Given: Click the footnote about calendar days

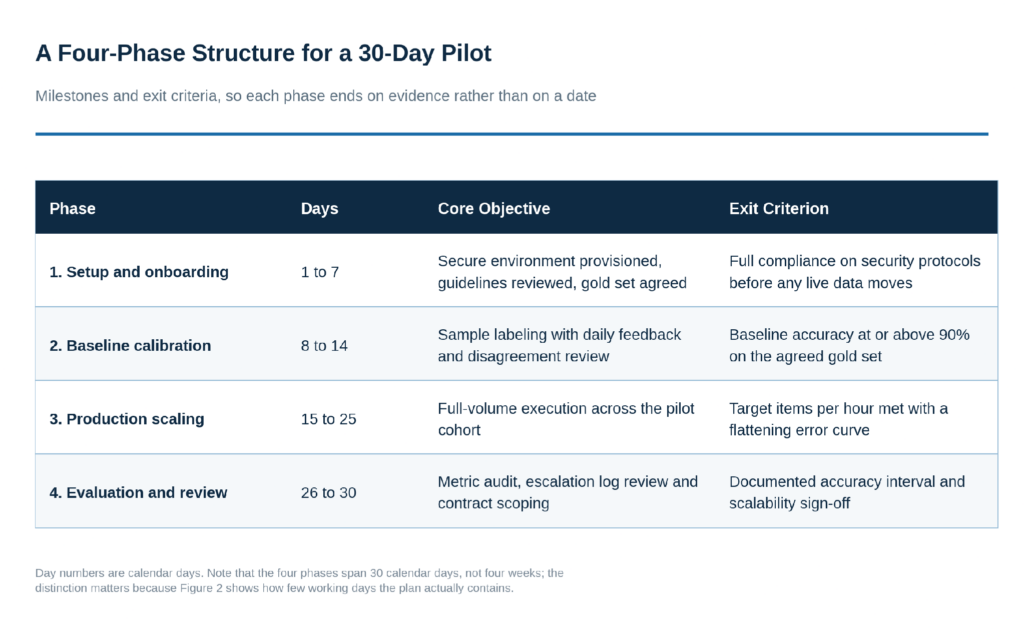Looking at the screenshot, I should [x=299, y=580].
